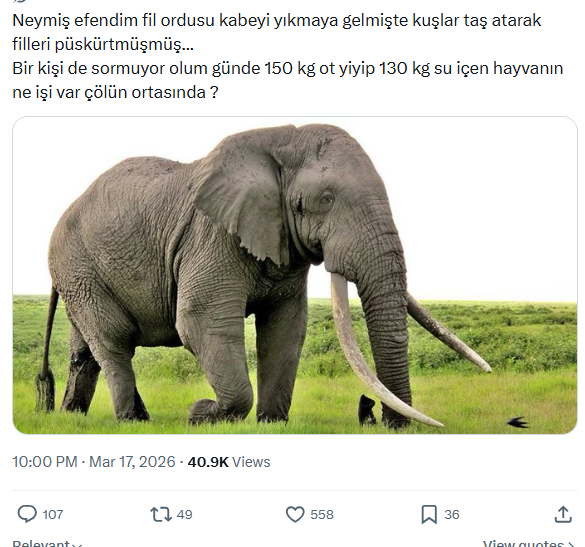
Task: Click the arrow next to View quotes
Action: [x=572, y=544]
